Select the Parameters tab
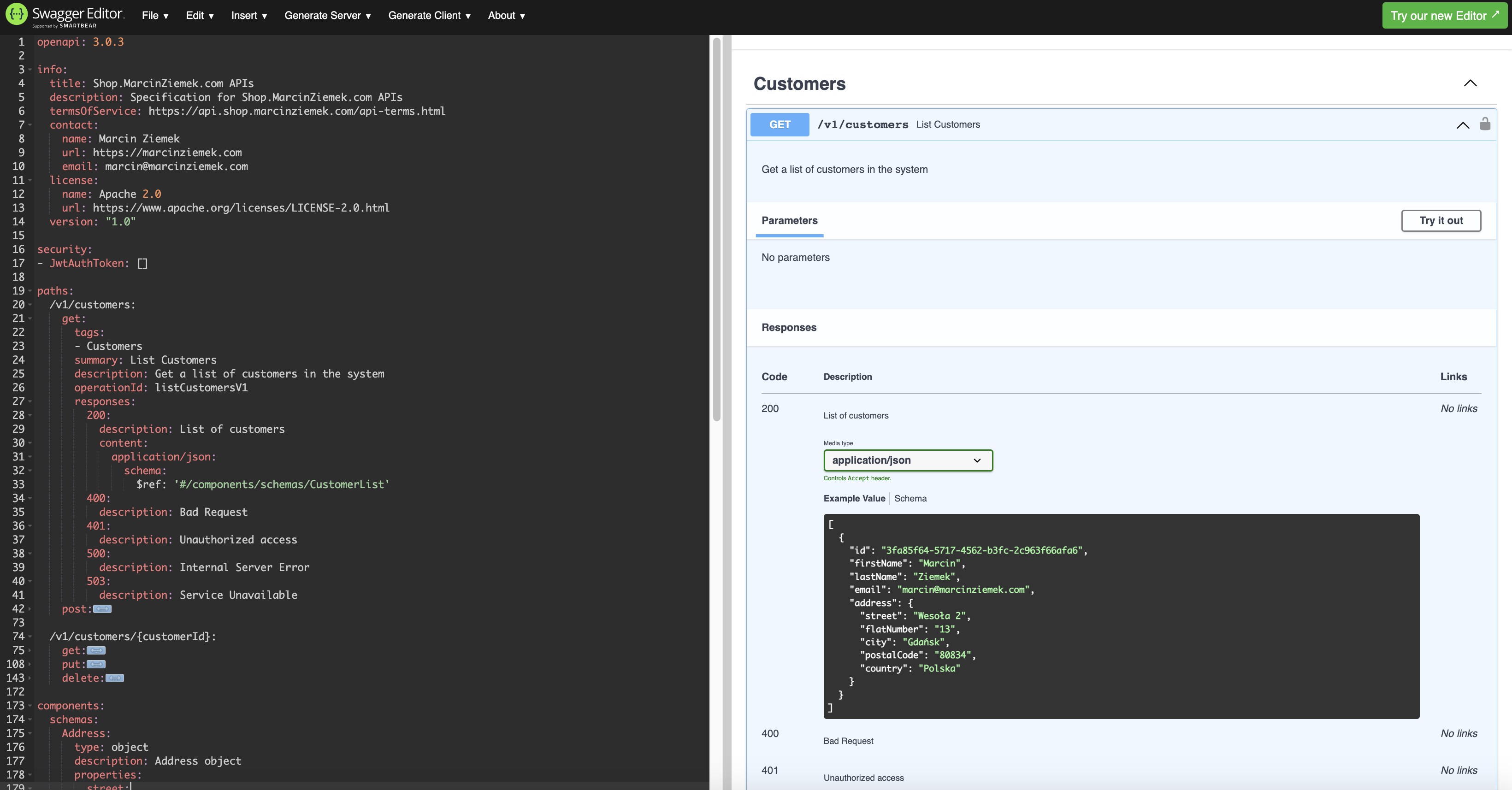This screenshot has width=1512, height=790. 790,221
